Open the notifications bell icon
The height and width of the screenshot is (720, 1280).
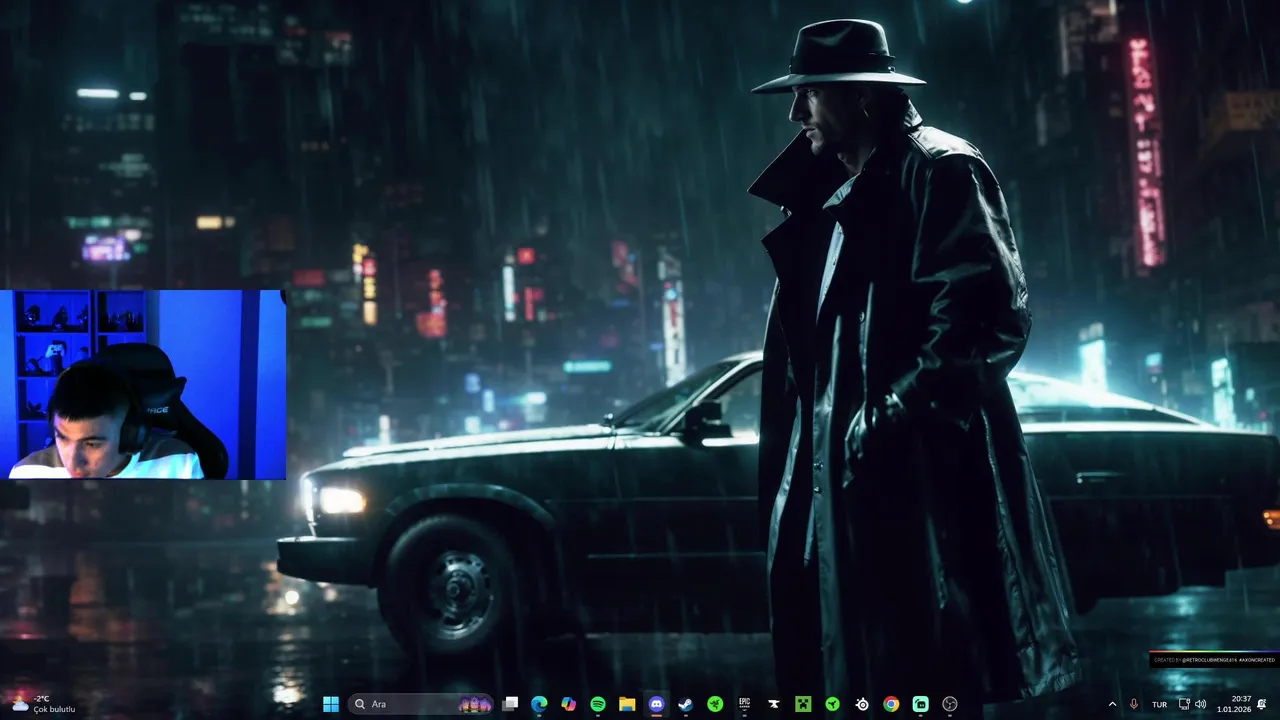[x=1262, y=704]
